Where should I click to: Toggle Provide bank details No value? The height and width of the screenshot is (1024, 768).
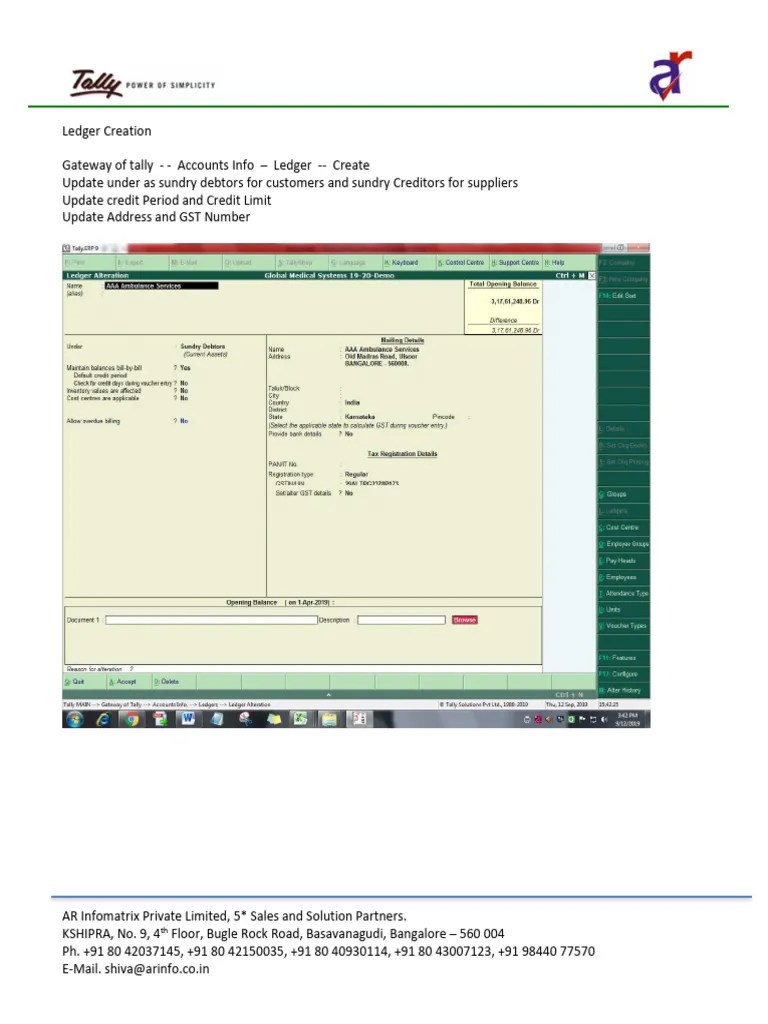[349, 434]
